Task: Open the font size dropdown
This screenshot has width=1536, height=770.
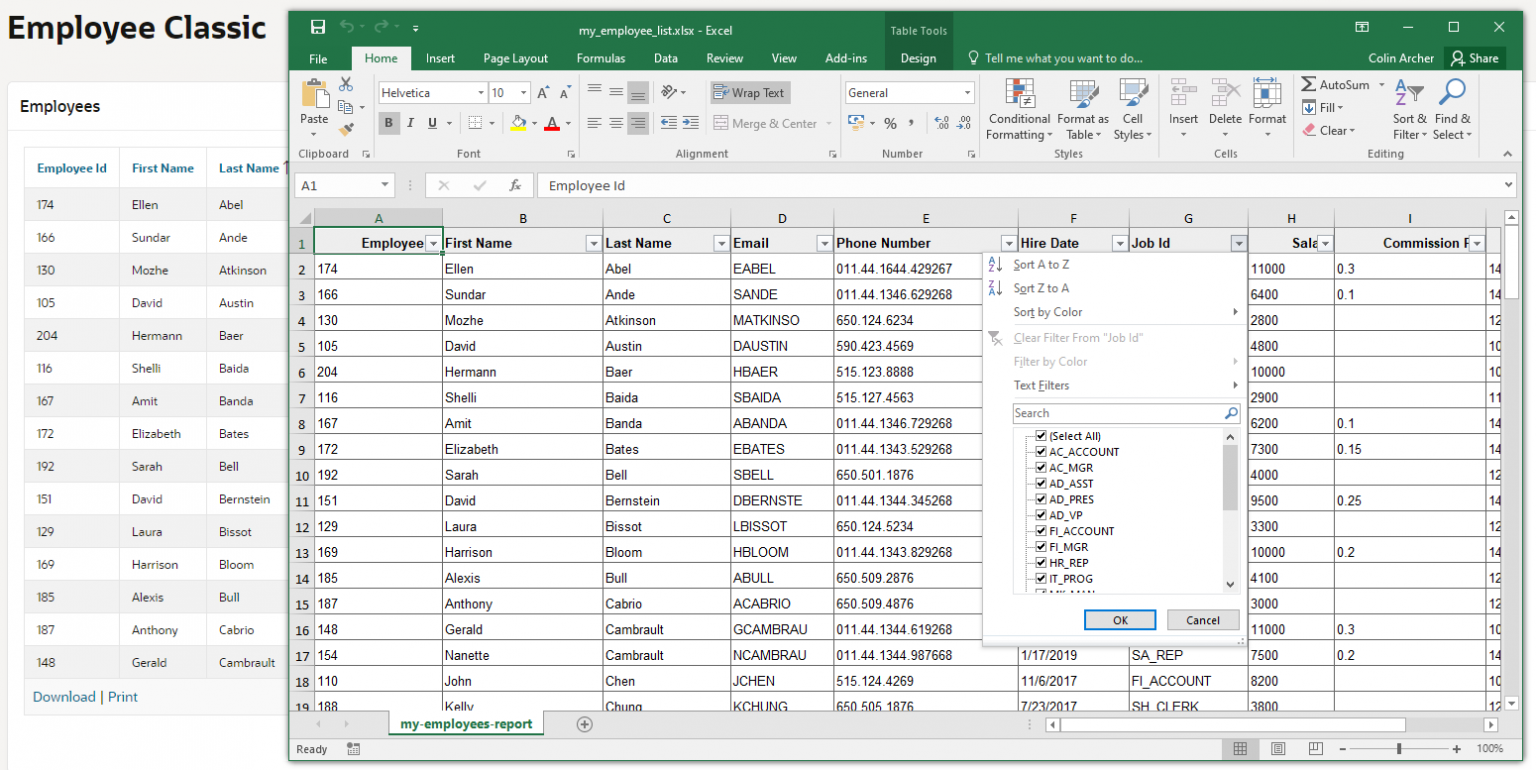Action: 524,93
